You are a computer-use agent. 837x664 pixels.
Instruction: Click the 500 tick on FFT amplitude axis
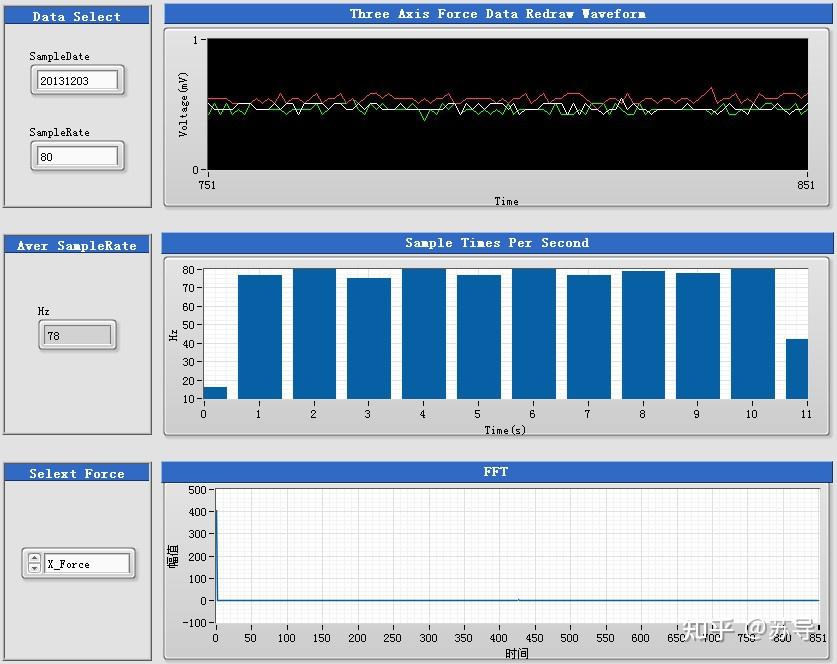[x=198, y=489]
